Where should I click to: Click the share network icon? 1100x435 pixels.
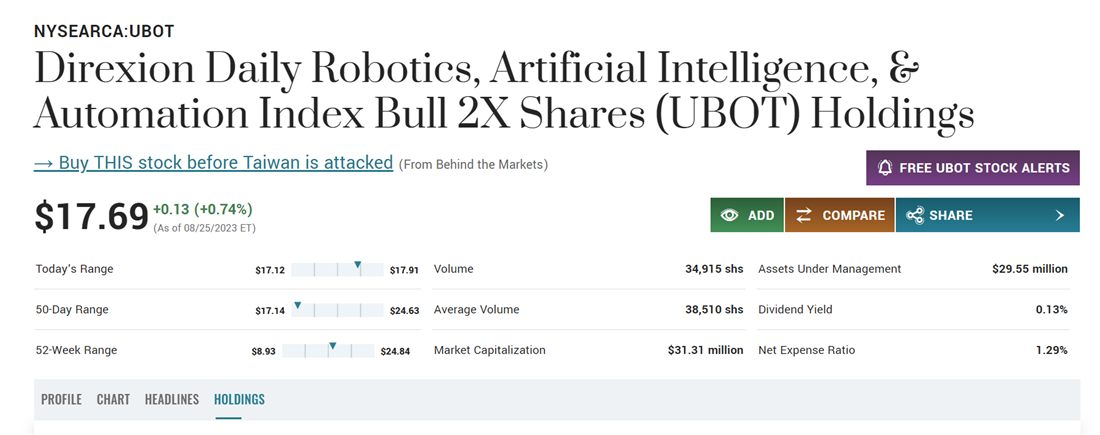click(x=913, y=215)
